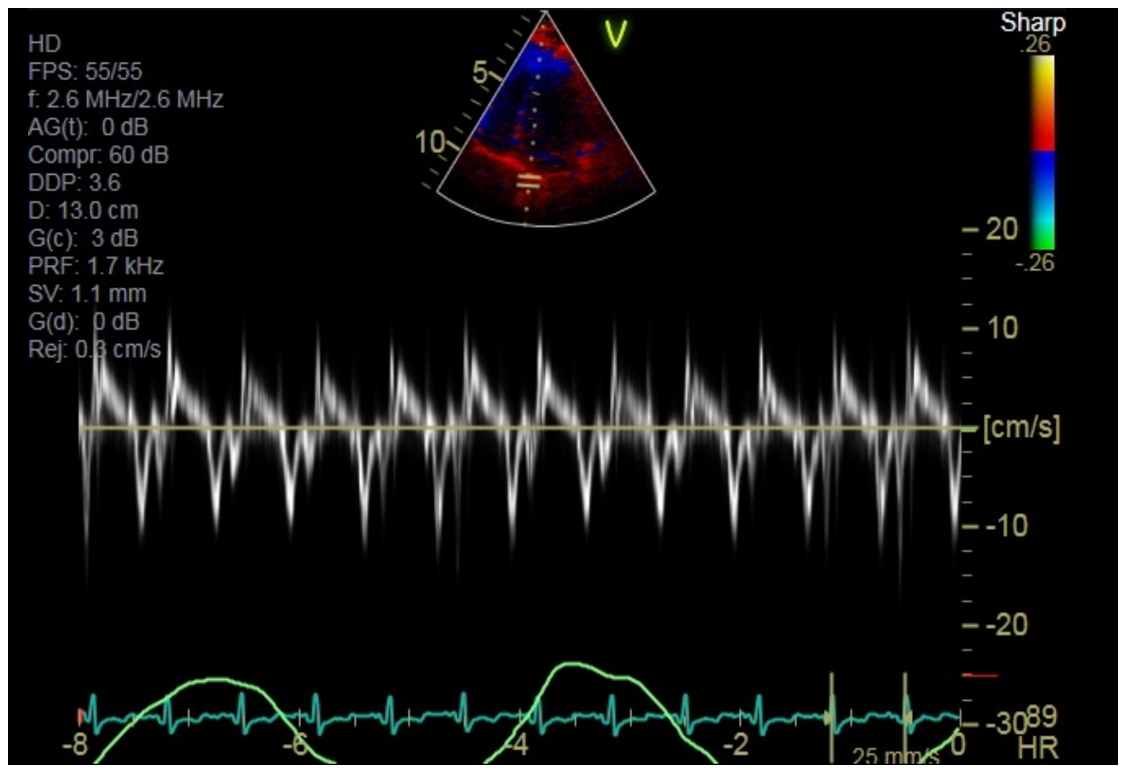Click the color Doppler sector thumbnail
The image size is (1128, 770).
pos(540,120)
